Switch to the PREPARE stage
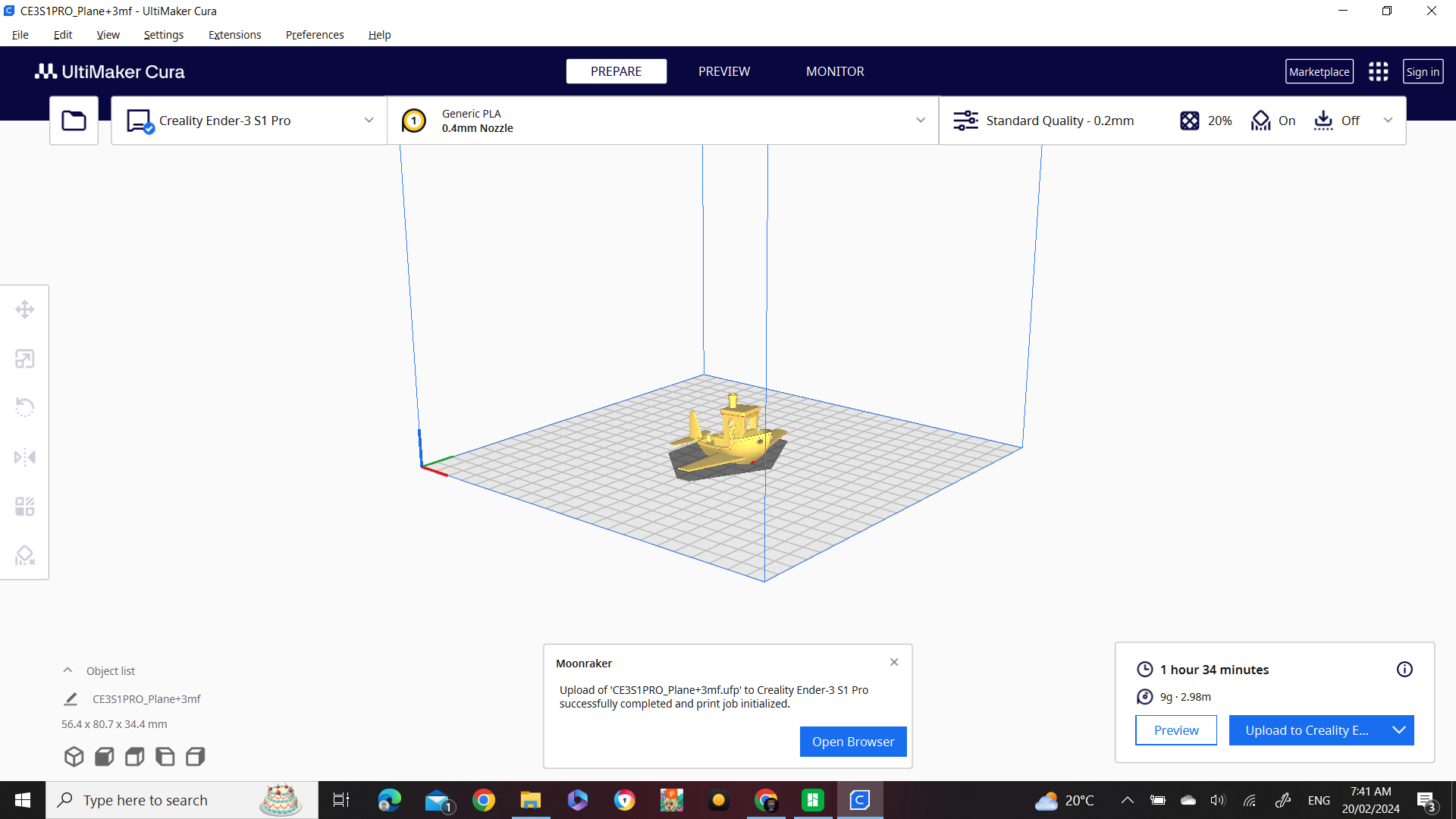The image size is (1456, 819). click(617, 71)
